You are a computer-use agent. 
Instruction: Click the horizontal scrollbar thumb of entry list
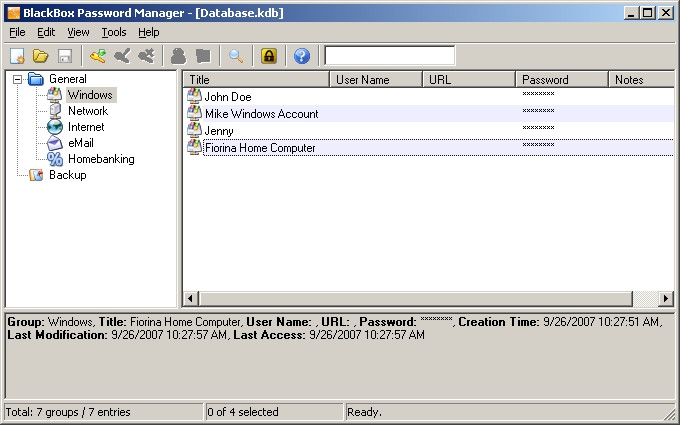click(415, 298)
